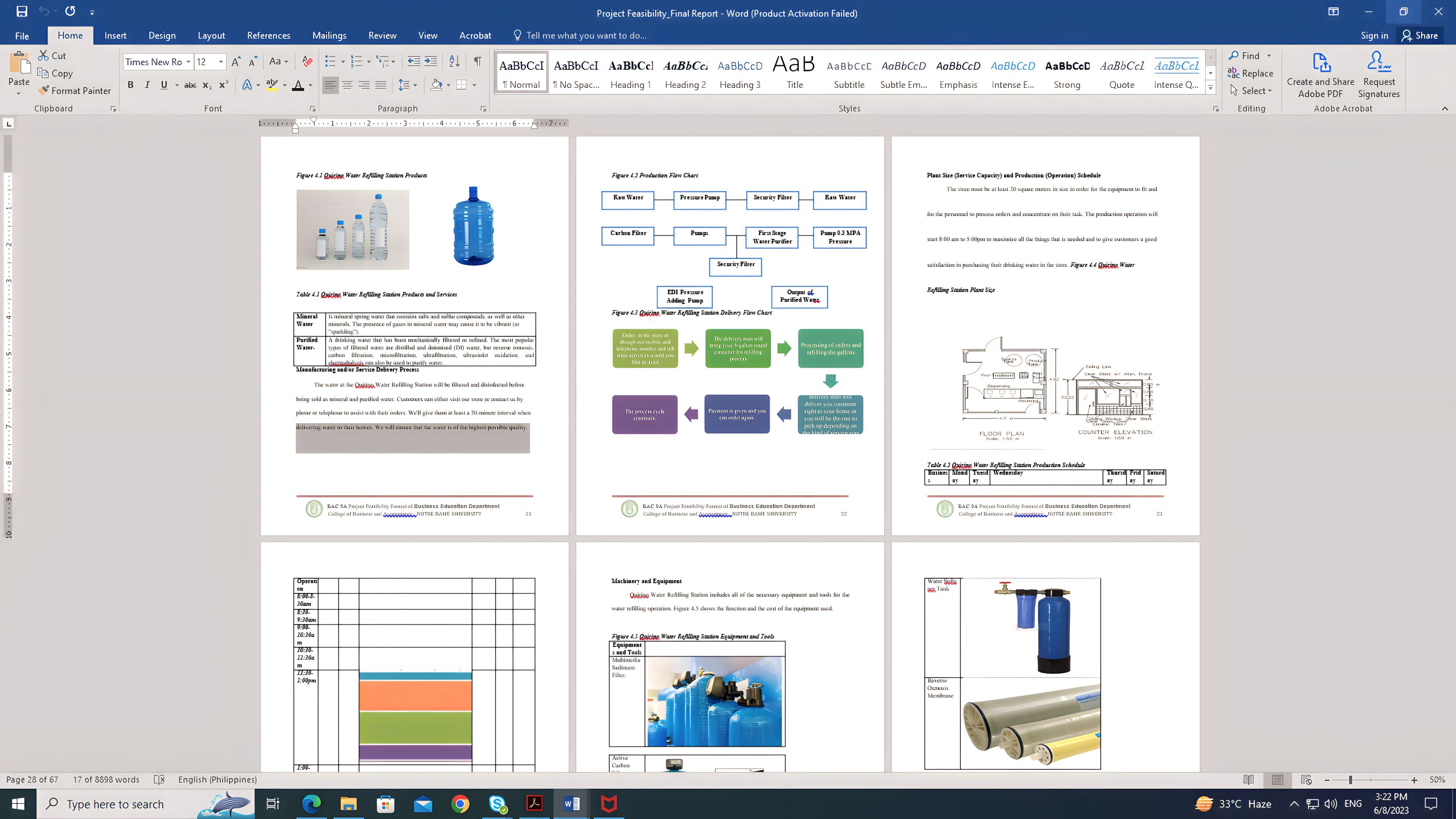
Task: Apply the red font color
Action: [x=298, y=85]
